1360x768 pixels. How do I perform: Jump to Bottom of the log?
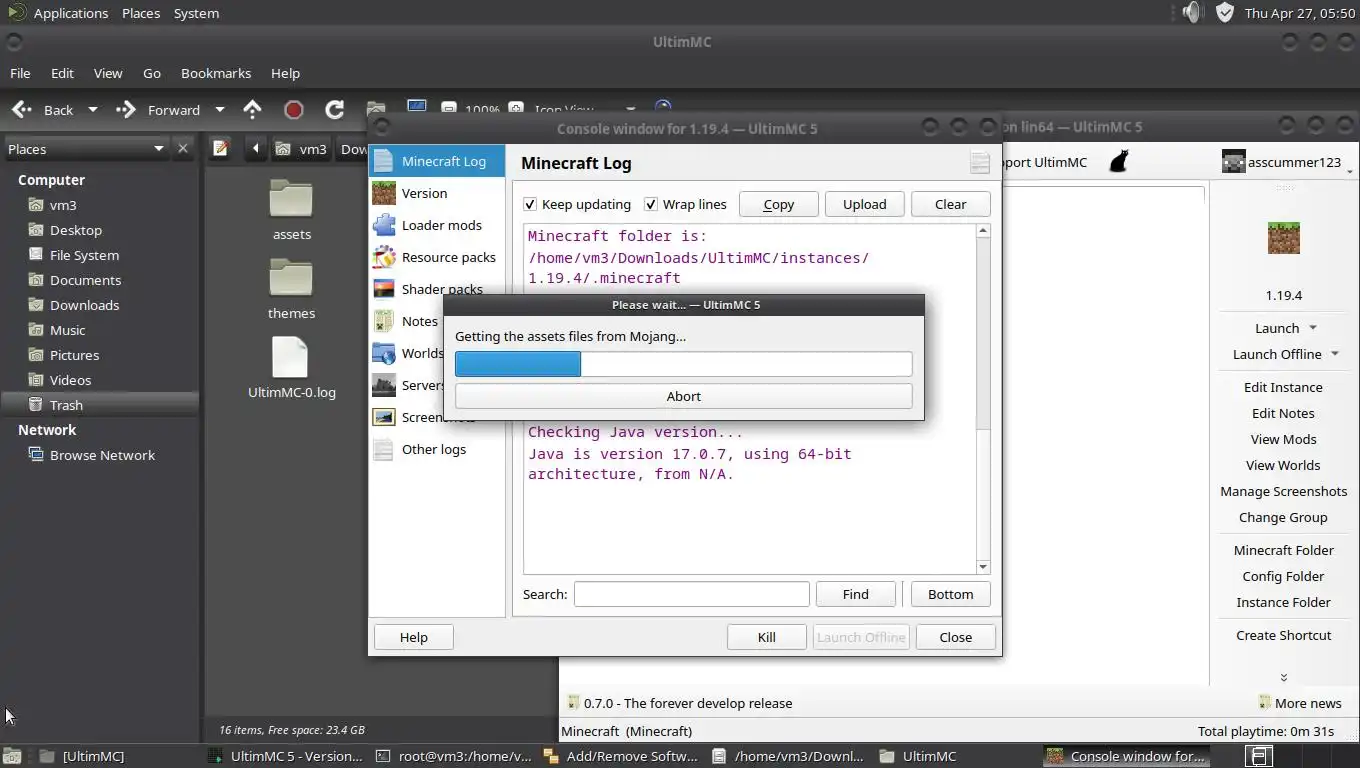951,594
